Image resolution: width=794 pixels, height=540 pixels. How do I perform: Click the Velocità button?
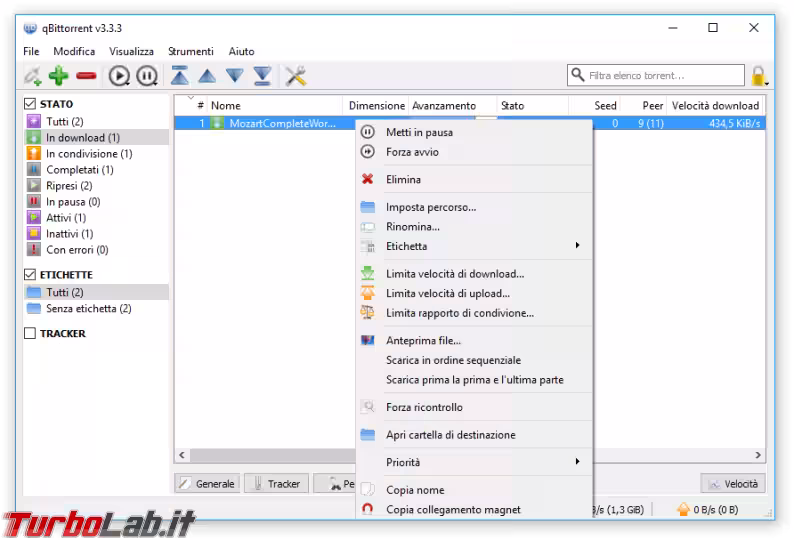[733, 484]
